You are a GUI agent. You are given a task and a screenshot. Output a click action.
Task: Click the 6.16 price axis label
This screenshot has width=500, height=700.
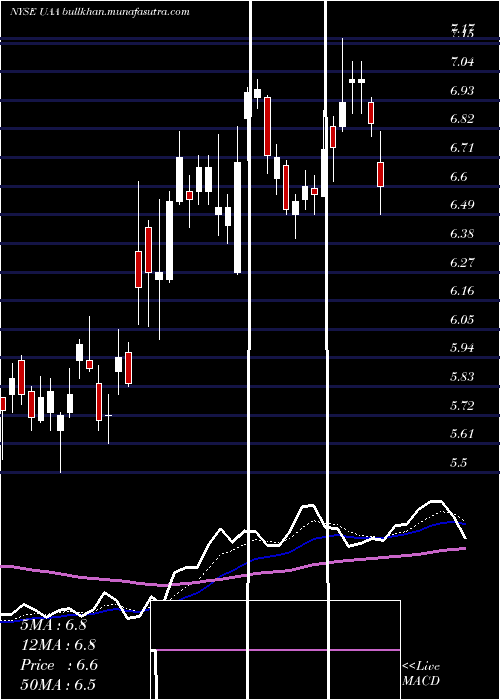click(462, 291)
